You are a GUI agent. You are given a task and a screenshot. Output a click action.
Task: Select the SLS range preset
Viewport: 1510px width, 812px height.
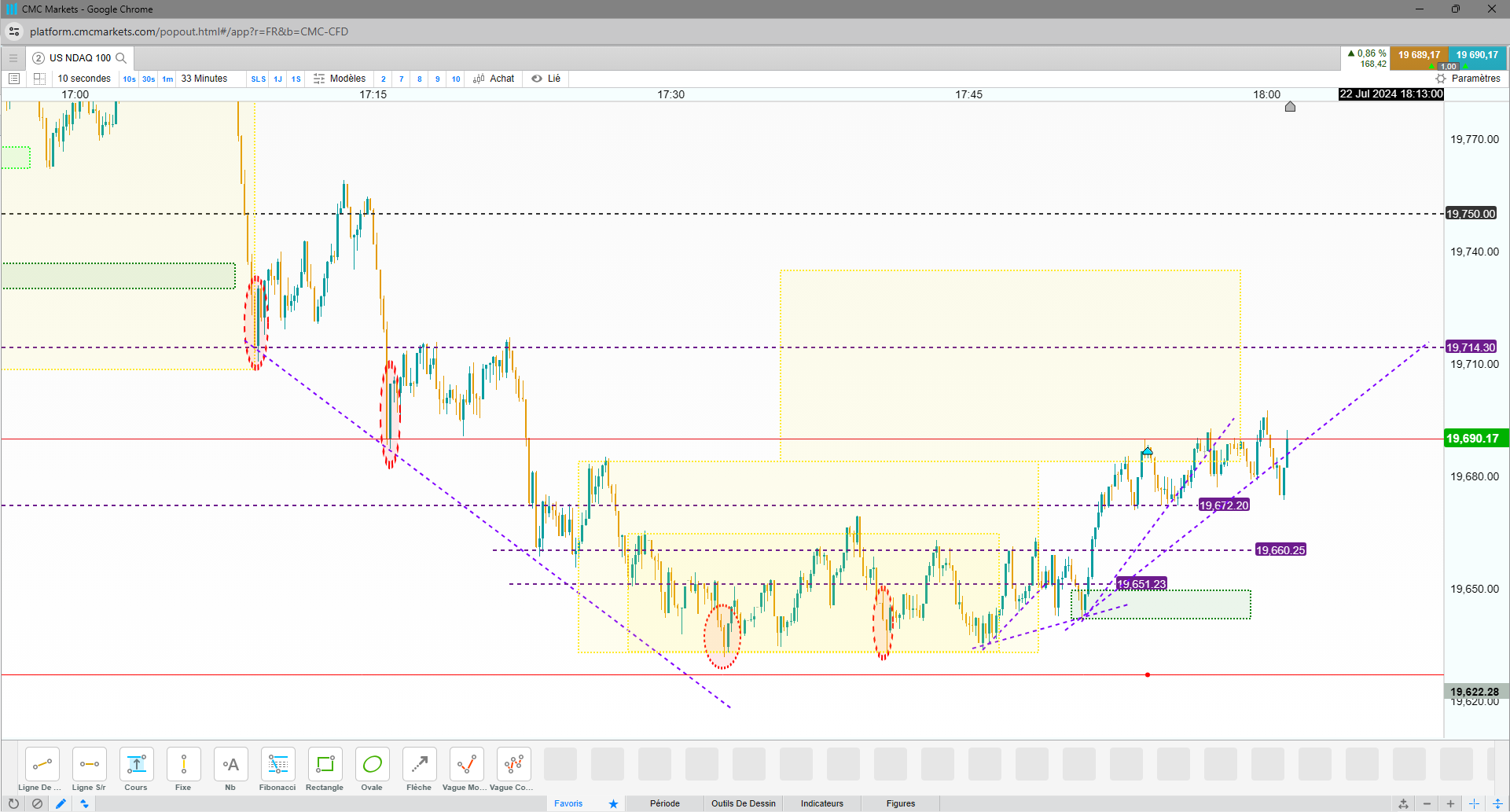[x=259, y=79]
